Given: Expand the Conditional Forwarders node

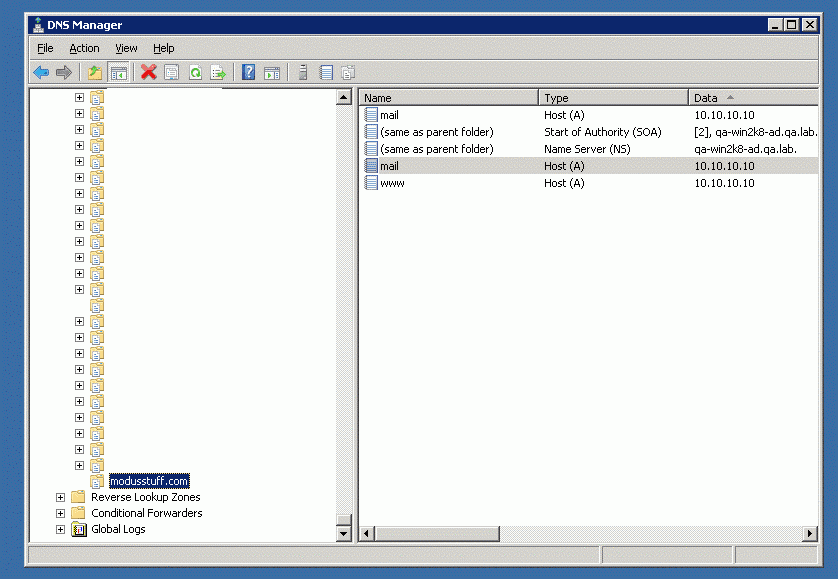Looking at the screenshot, I should pos(61,513).
